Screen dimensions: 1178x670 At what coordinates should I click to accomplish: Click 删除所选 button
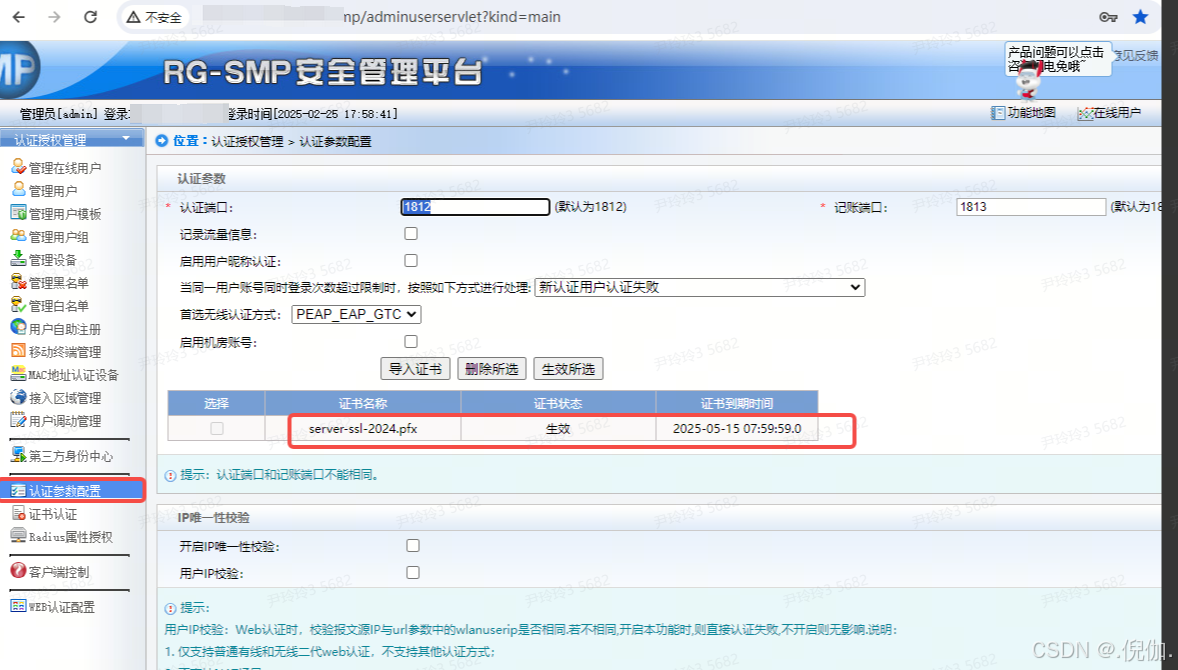492,369
